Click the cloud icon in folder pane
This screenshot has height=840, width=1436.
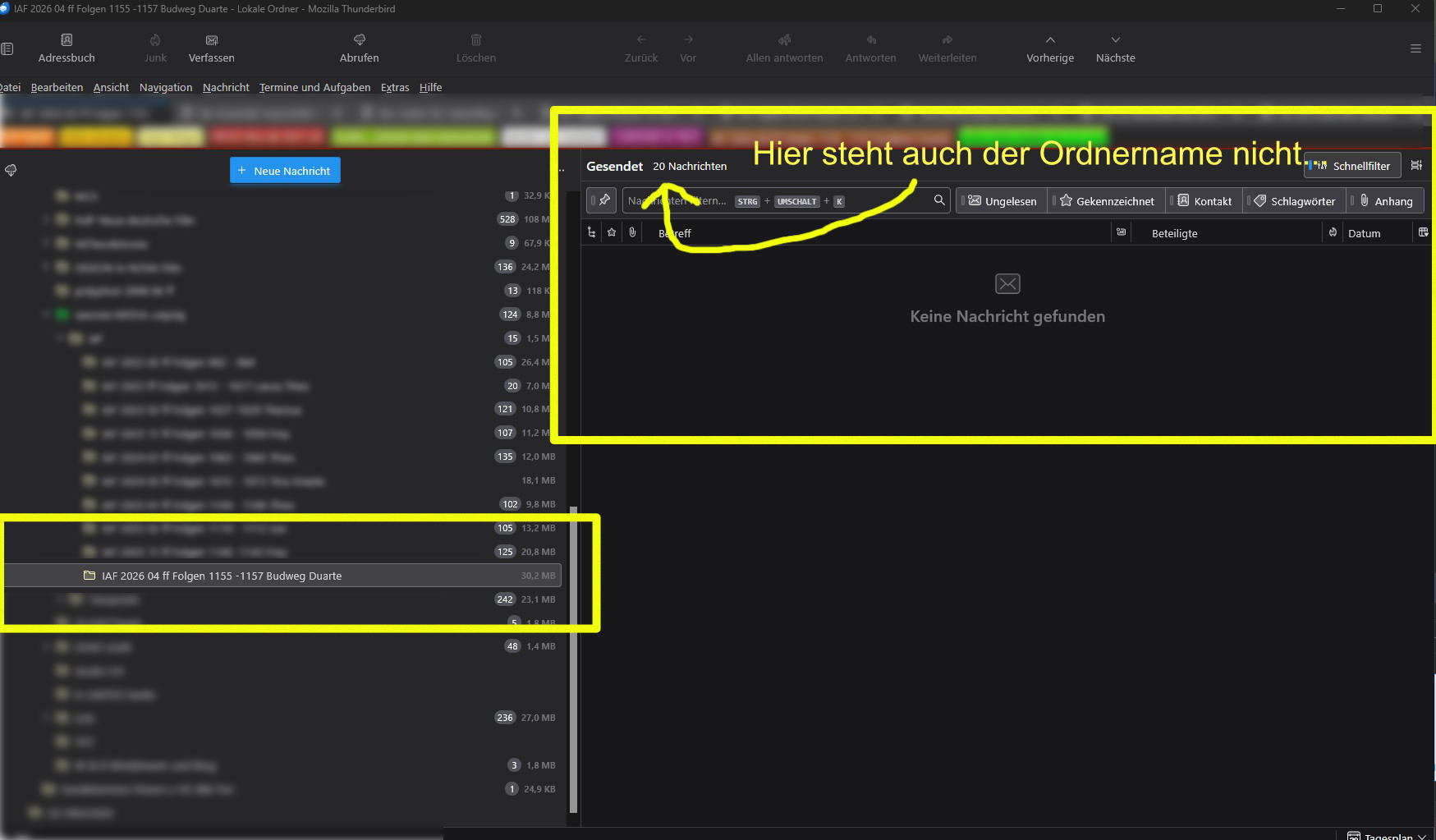(11, 170)
